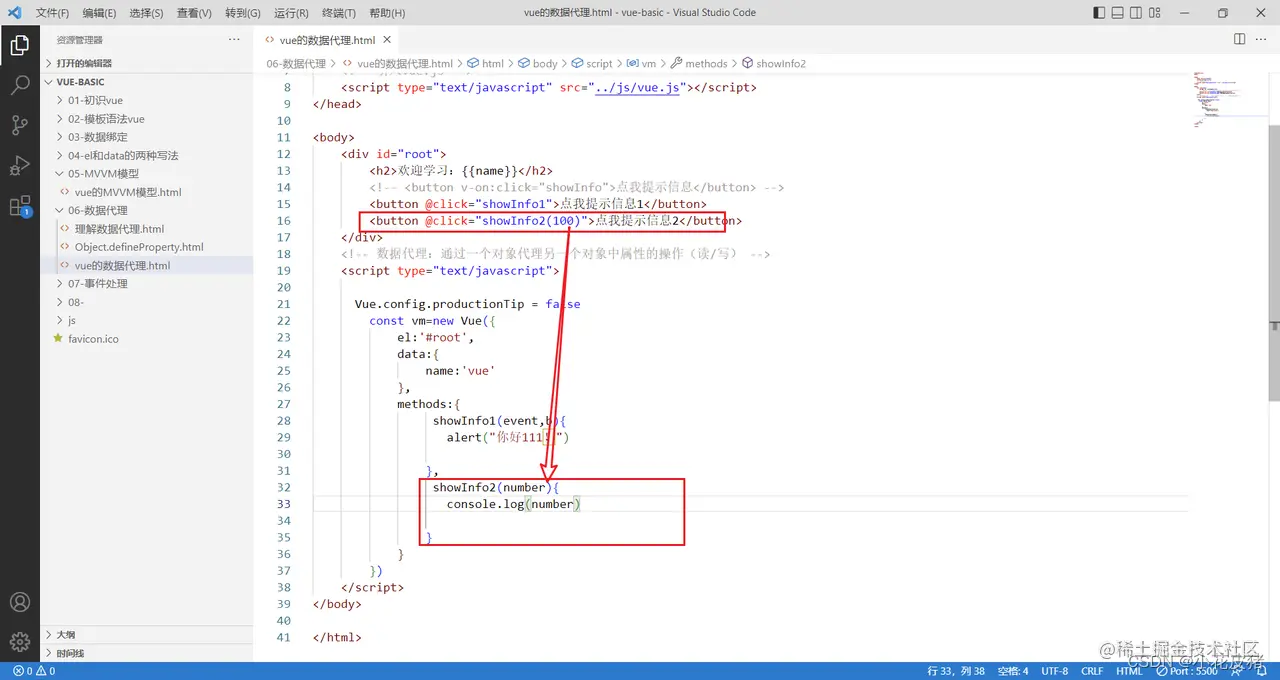Open the 编辑(E) menu
The image size is (1280, 680).
(x=99, y=13)
